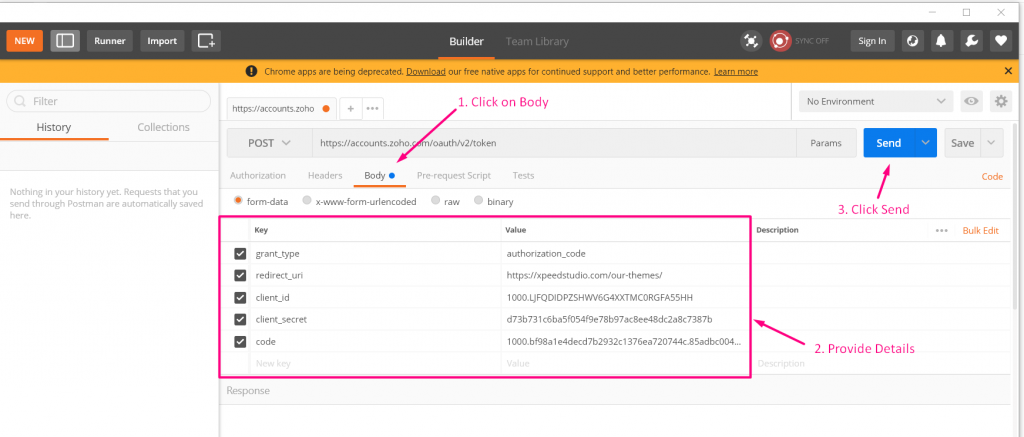Click the SYNC OFF label
The height and width of the screenshot is (437, 1024).
tap(812, 41)
